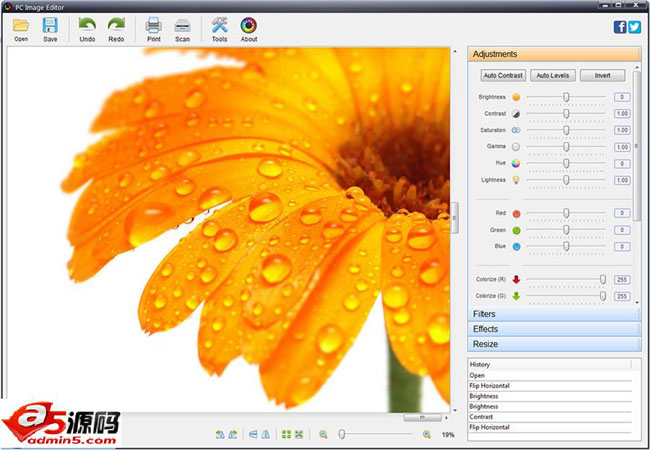The height and width of the screenshot is (450, 650).
Task: Click the Red slider handle
Action: (x=566, y=213)
